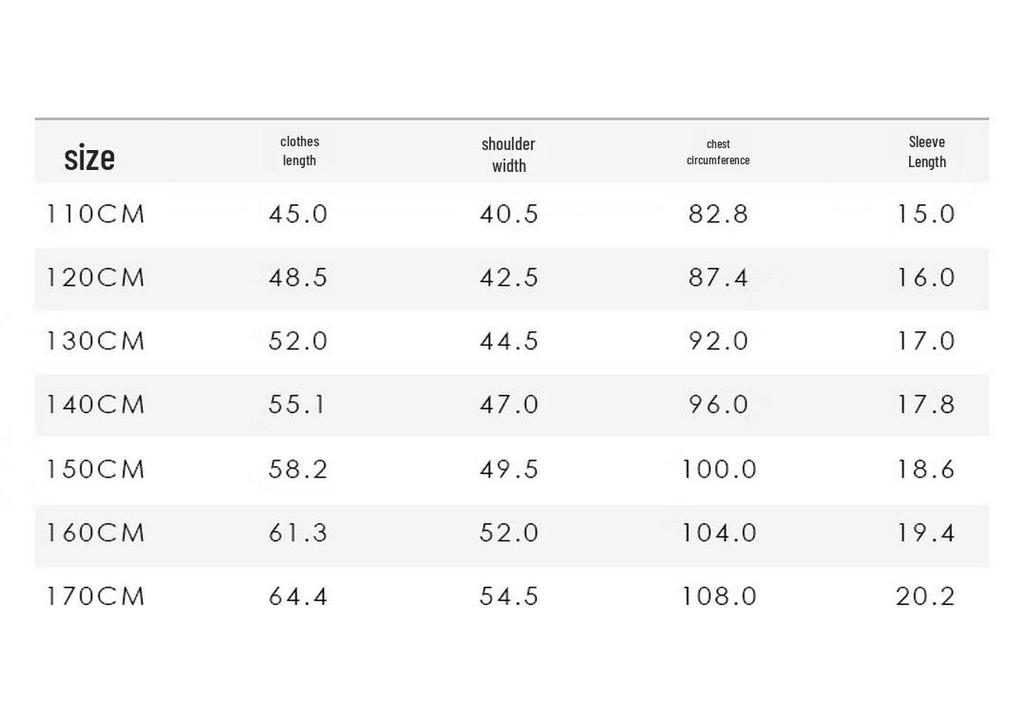Viewport: 1024px width, 717px height.
Task: Click chest circumference value 92.0
Action: click(x=718, y=341)
